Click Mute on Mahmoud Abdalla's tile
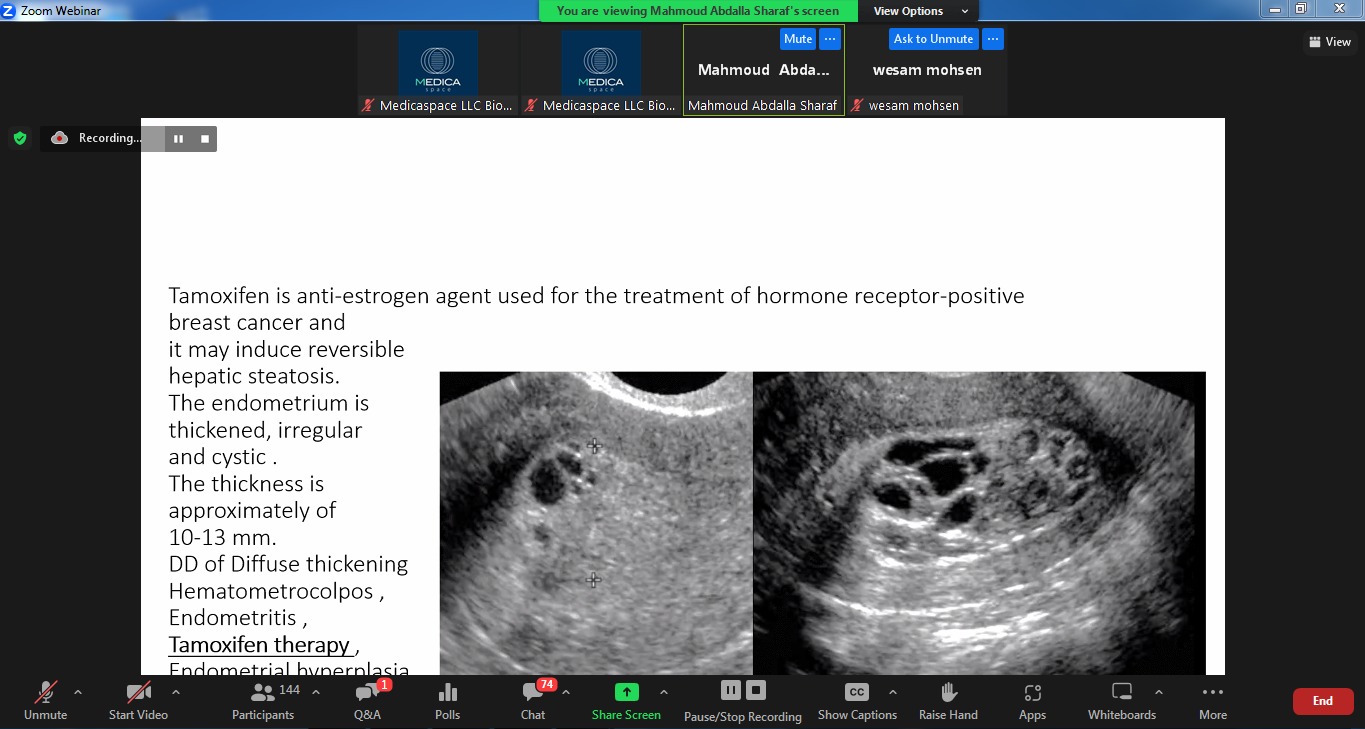 click(x=797, y=39)
